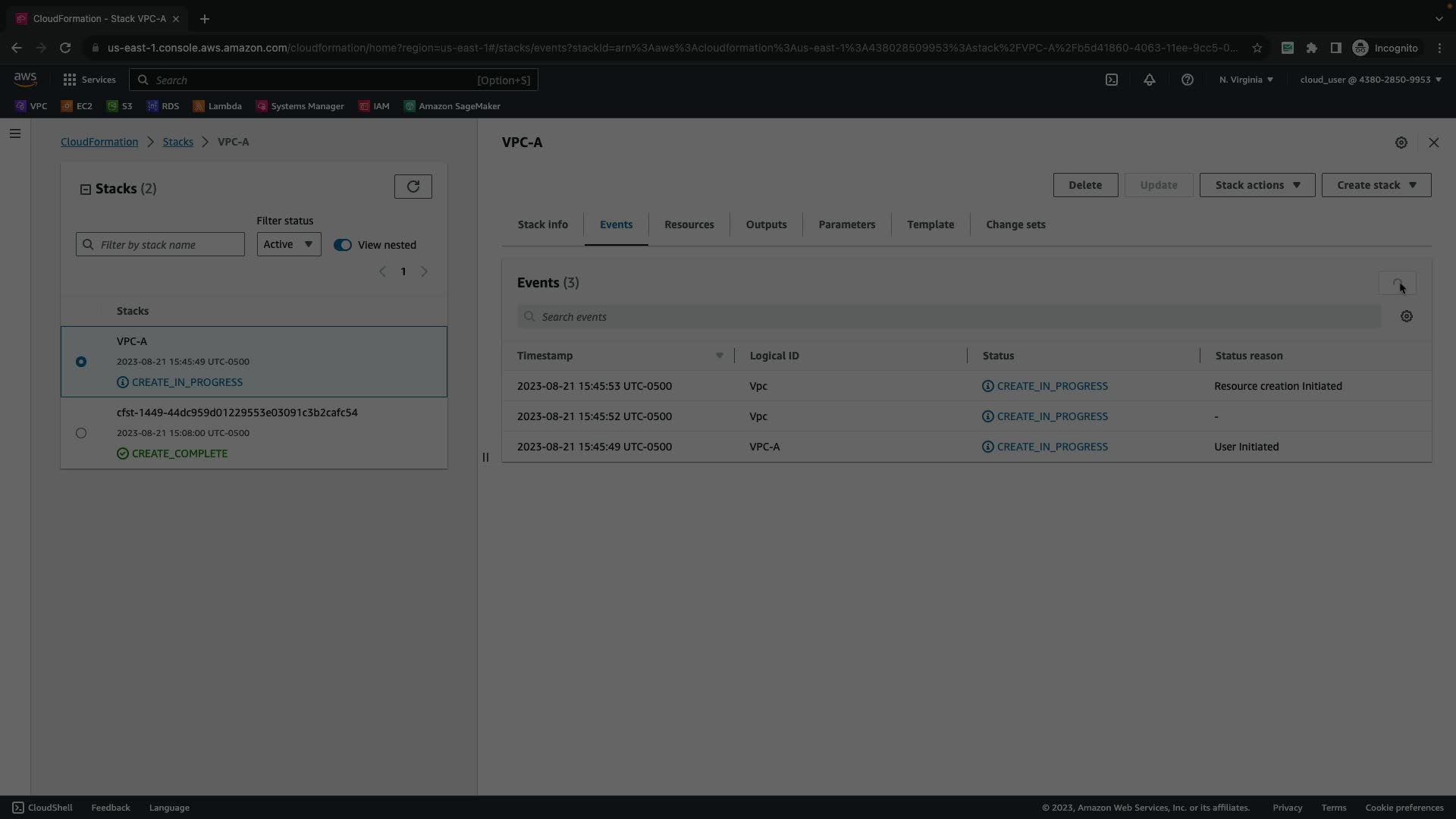Open the VPC-A panel settings gear
Screen dimensions: 1456x819
(x=1401, y=143)
